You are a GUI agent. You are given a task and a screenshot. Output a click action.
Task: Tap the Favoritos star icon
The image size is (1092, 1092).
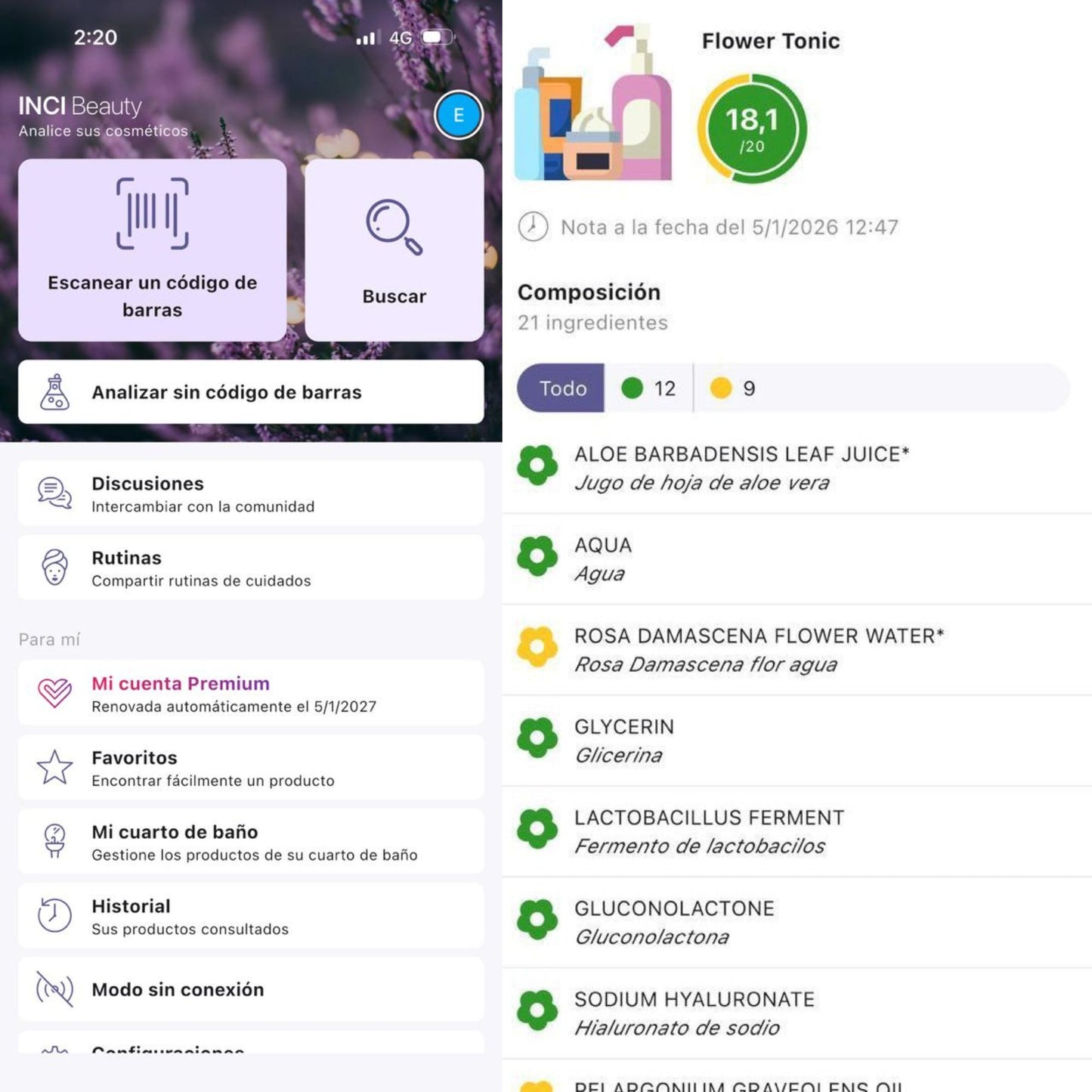(x=54, y=767)
